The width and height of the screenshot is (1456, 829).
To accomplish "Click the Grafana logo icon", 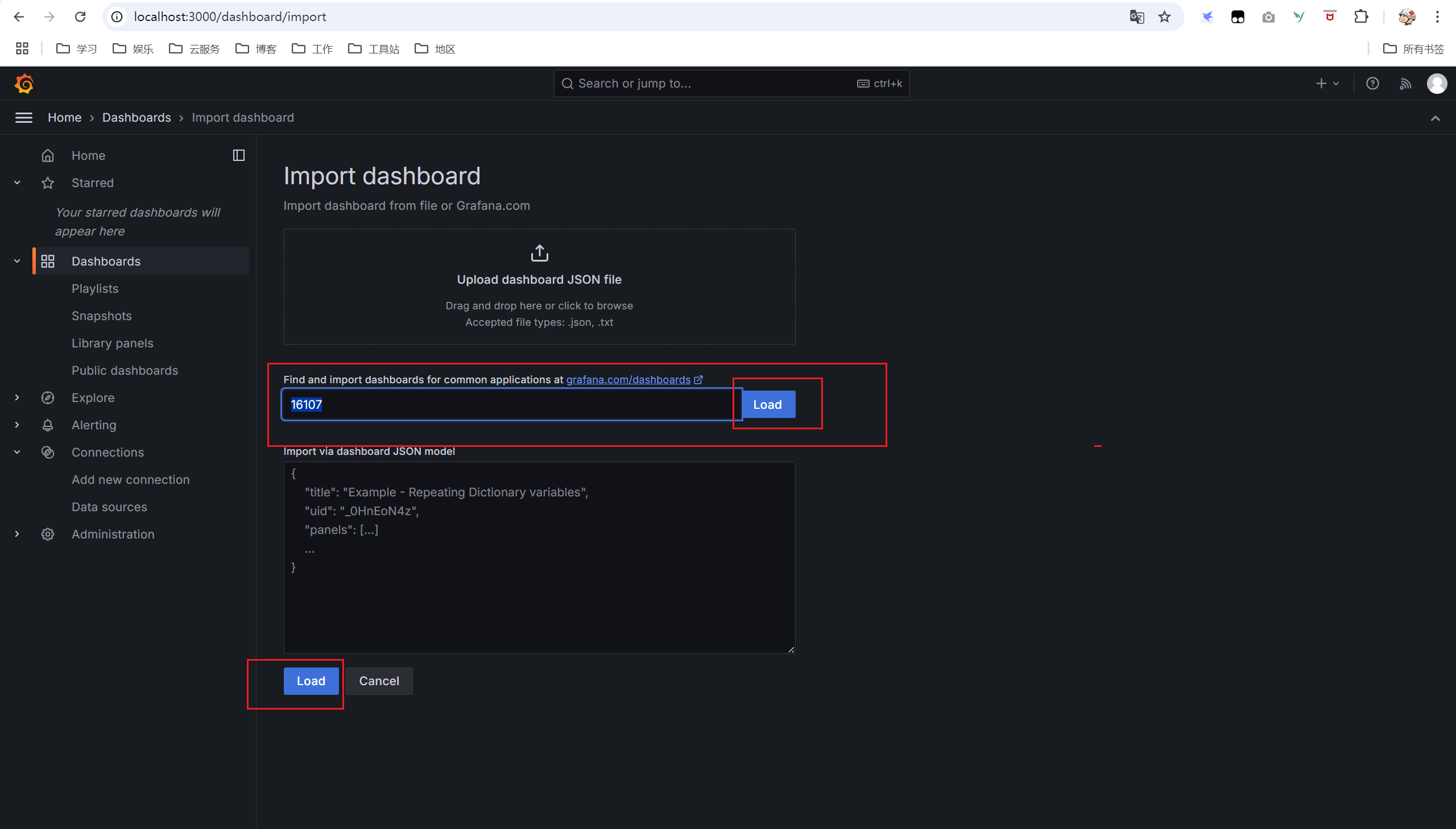I will pyautogui.click(x=24, y=84).
